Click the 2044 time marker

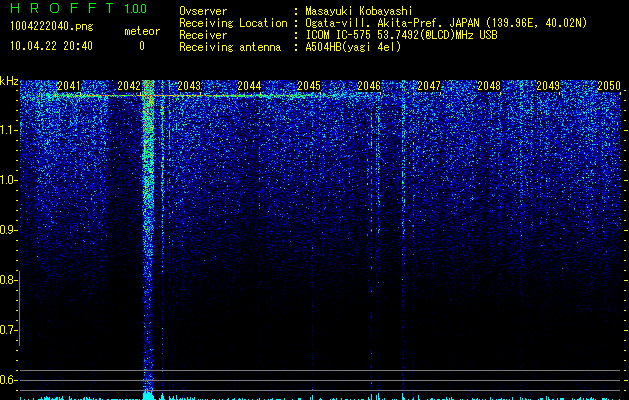click(249, 86)
